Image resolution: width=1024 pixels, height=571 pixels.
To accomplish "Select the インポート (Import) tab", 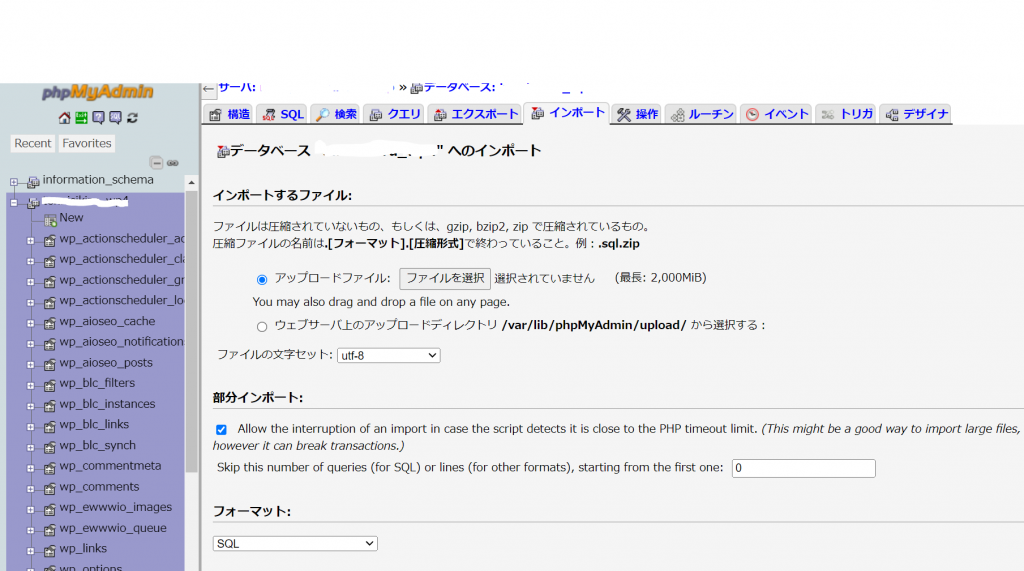I will click(x=568, y=113).
